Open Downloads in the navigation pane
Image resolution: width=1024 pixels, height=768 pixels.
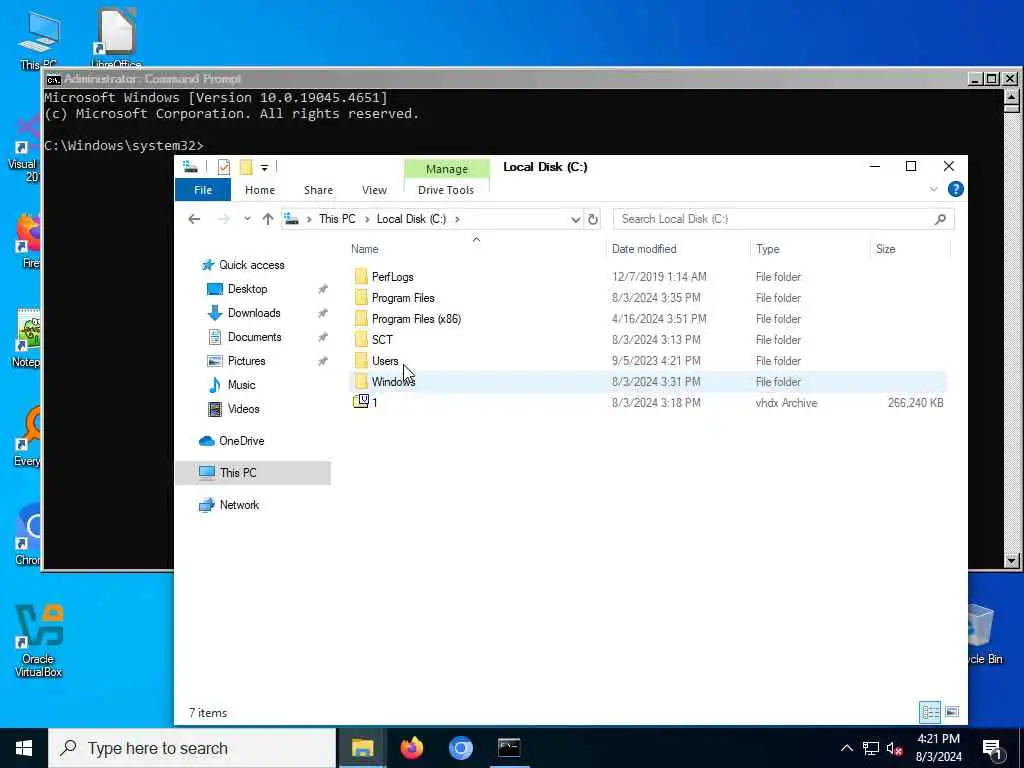[253, 313]
